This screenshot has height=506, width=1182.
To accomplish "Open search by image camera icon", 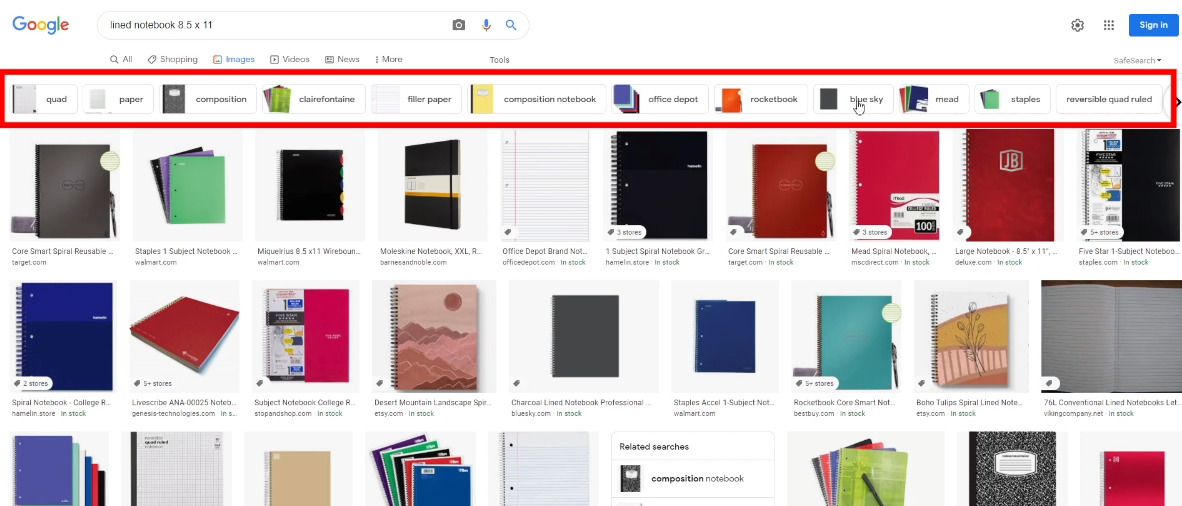I will tap(458, 25).
